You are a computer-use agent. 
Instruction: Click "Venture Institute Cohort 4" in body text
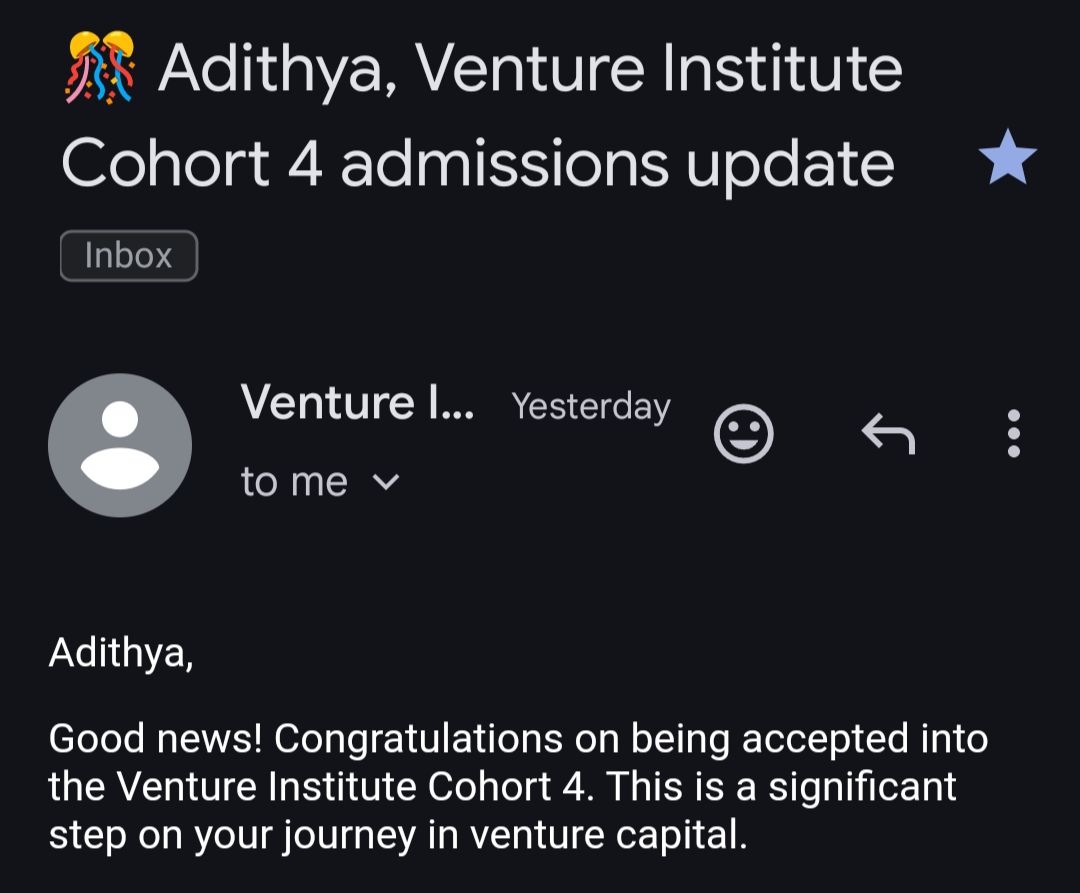[349, 786]
